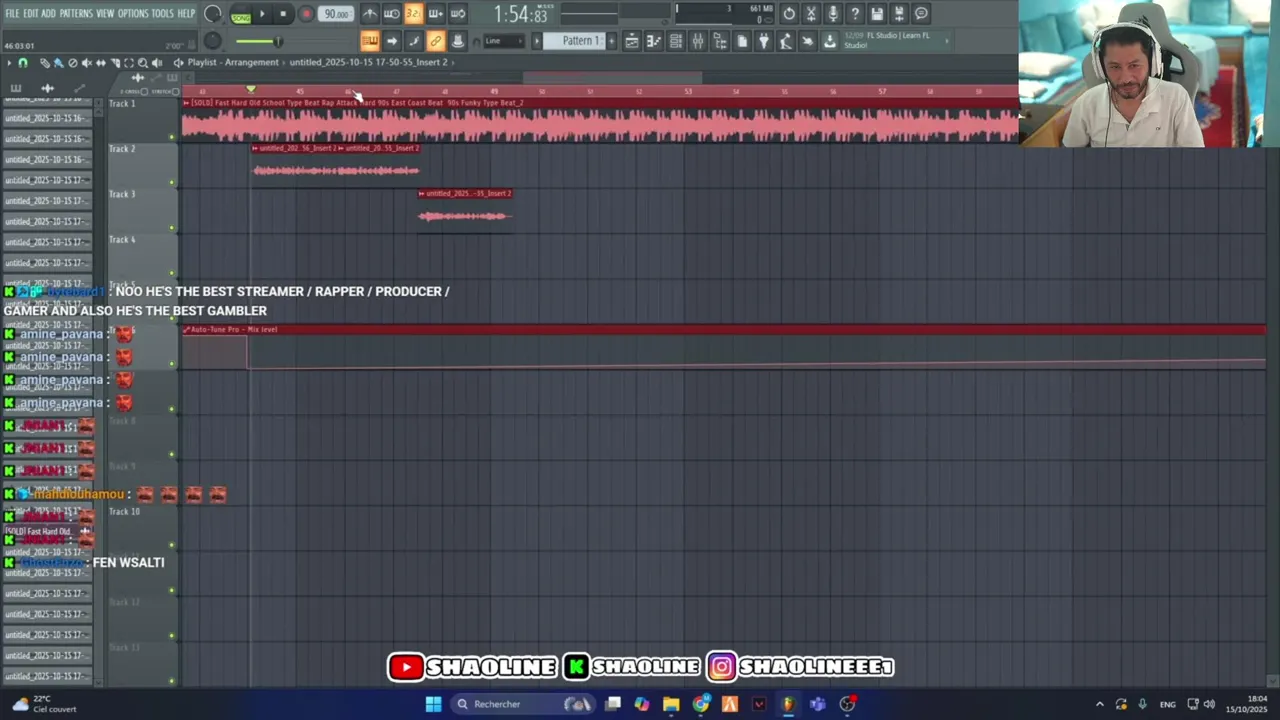Select the playlist Slice tool
This screenshot has height=720, width=1280.
114,63
